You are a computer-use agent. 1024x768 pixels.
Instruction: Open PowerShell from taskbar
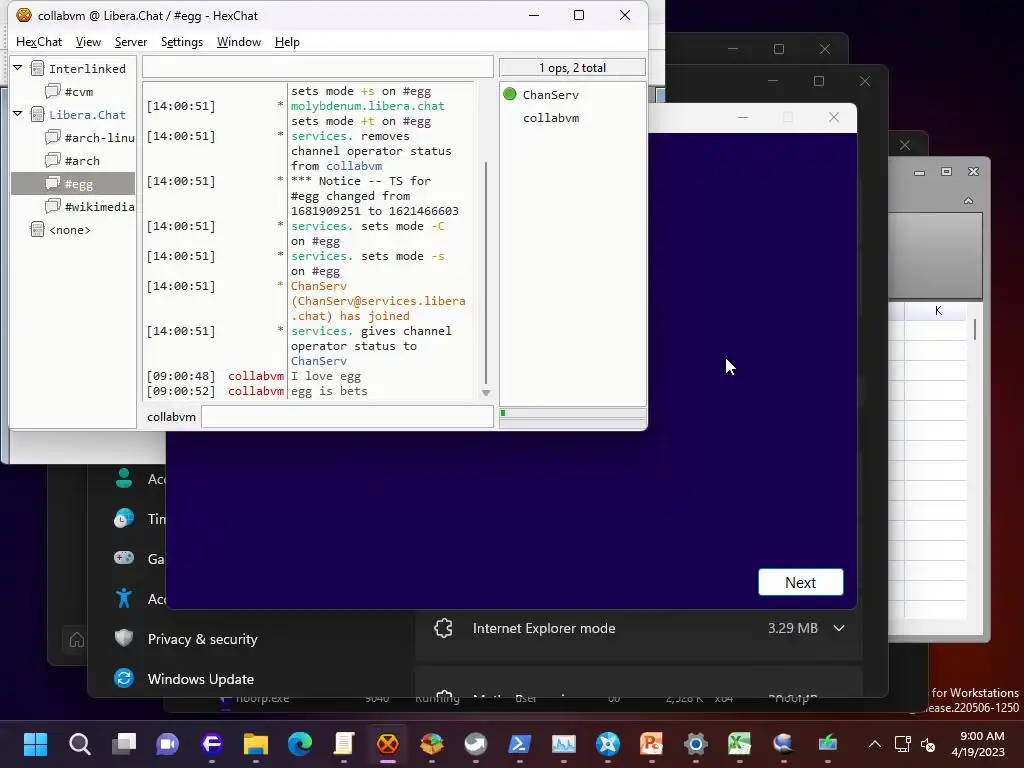pos(520,744)
